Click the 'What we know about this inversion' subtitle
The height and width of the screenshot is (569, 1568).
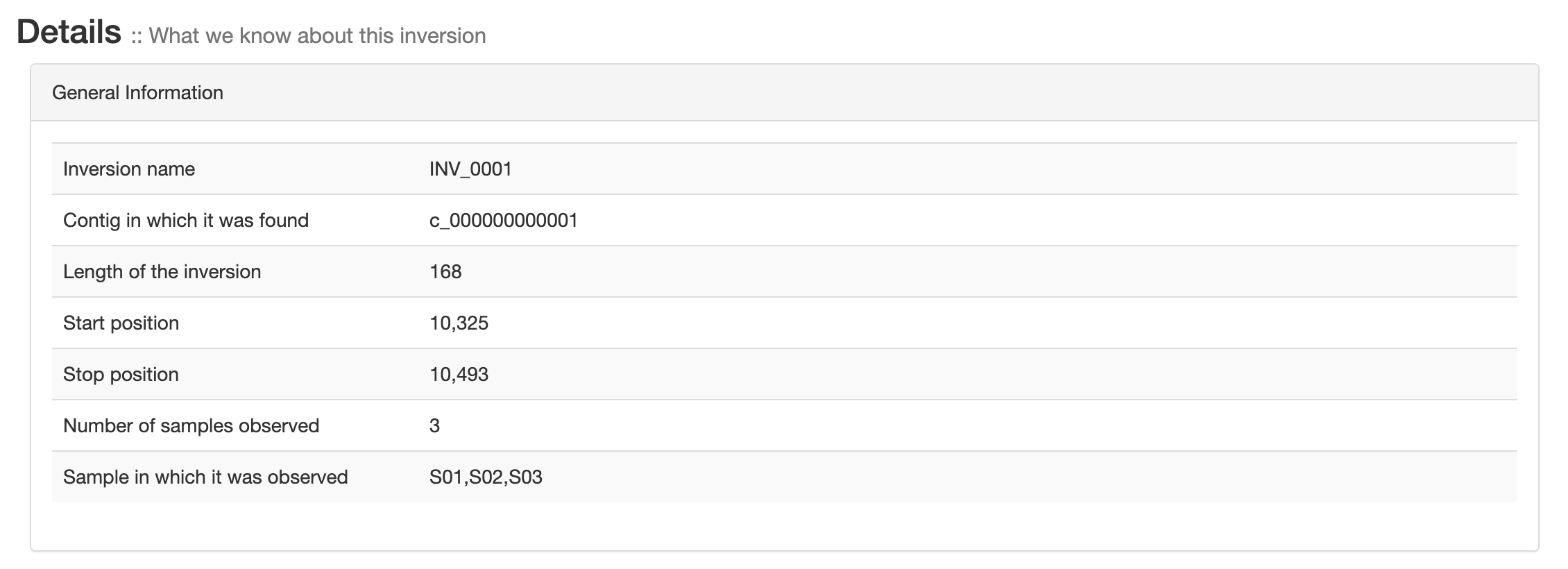pyautogui.click(x=317, y=36)
